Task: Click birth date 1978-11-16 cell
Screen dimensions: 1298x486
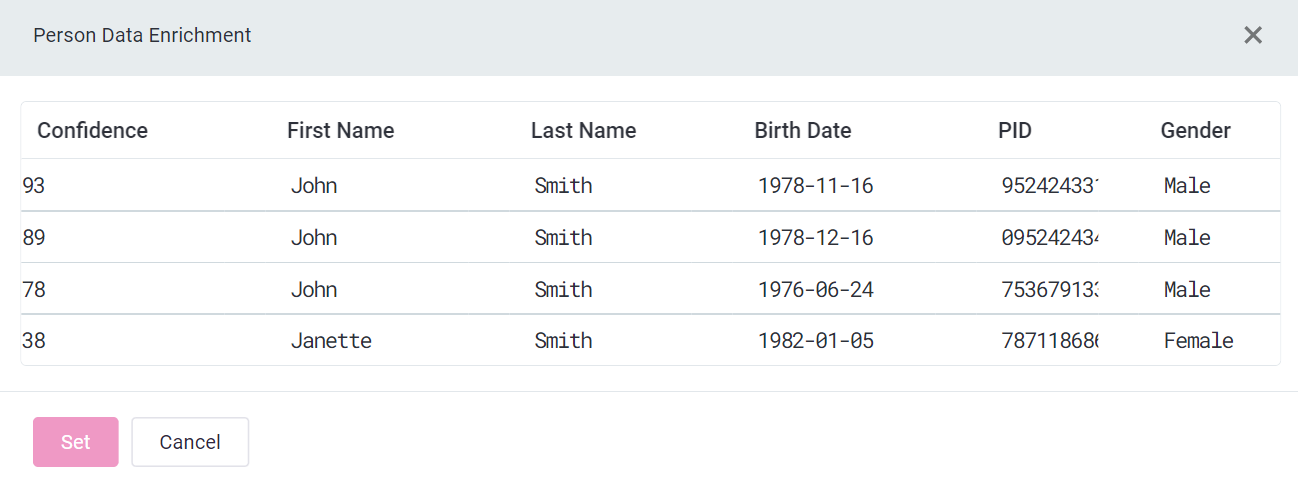Action: coord(815,186)
